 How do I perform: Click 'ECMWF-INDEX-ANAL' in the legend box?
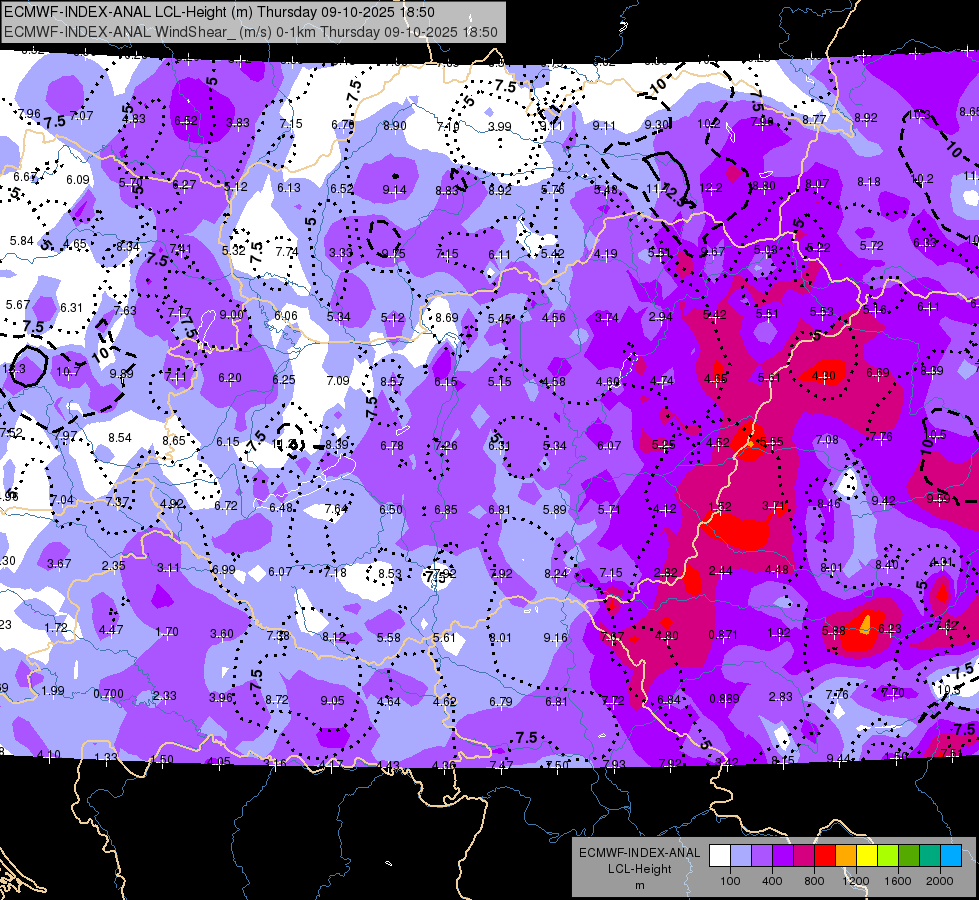pyautogui.click(x=640, y=853)
